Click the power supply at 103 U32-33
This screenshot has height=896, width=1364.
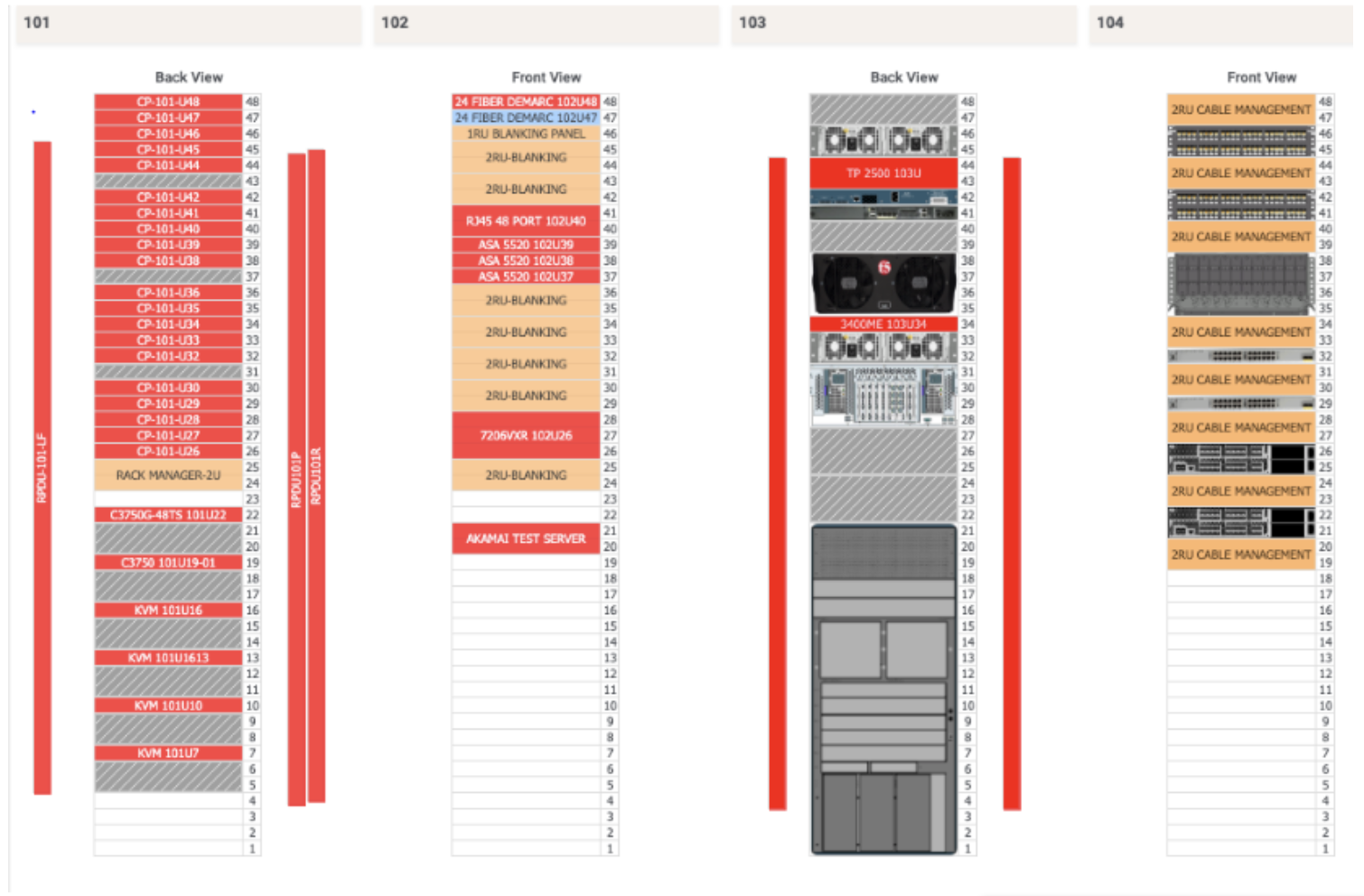[x=883, y=348]
